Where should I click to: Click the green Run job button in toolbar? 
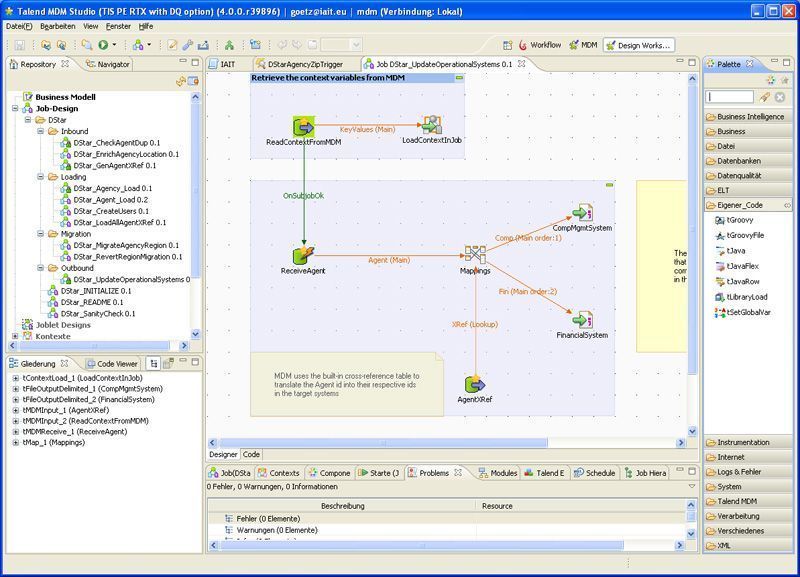coord(103,45)
